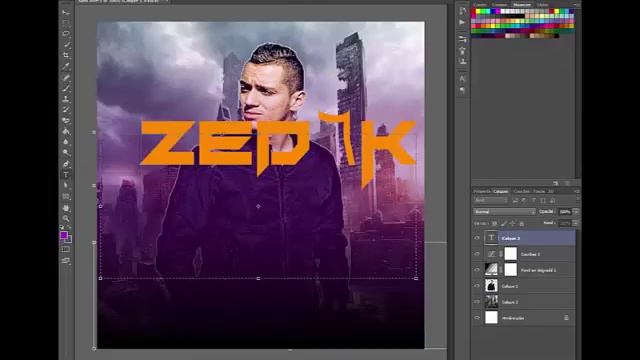Open the Opacity slider arrow
Screen dimensions: 640x360
[x=576, y=211]
